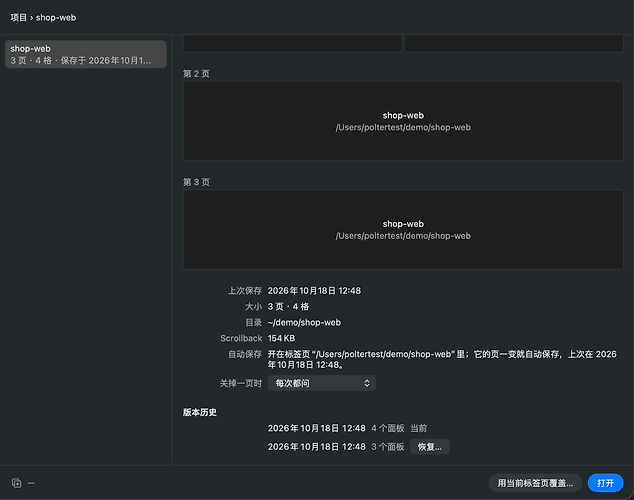Click the 自动保存 label
The image size is (634, 500).
coord(245,354)
